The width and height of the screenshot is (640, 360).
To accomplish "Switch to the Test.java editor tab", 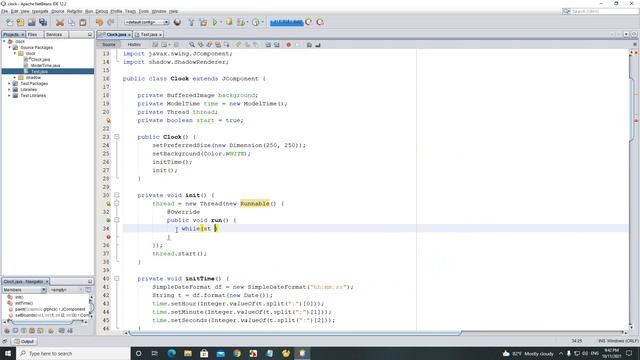I will point(149,35).
